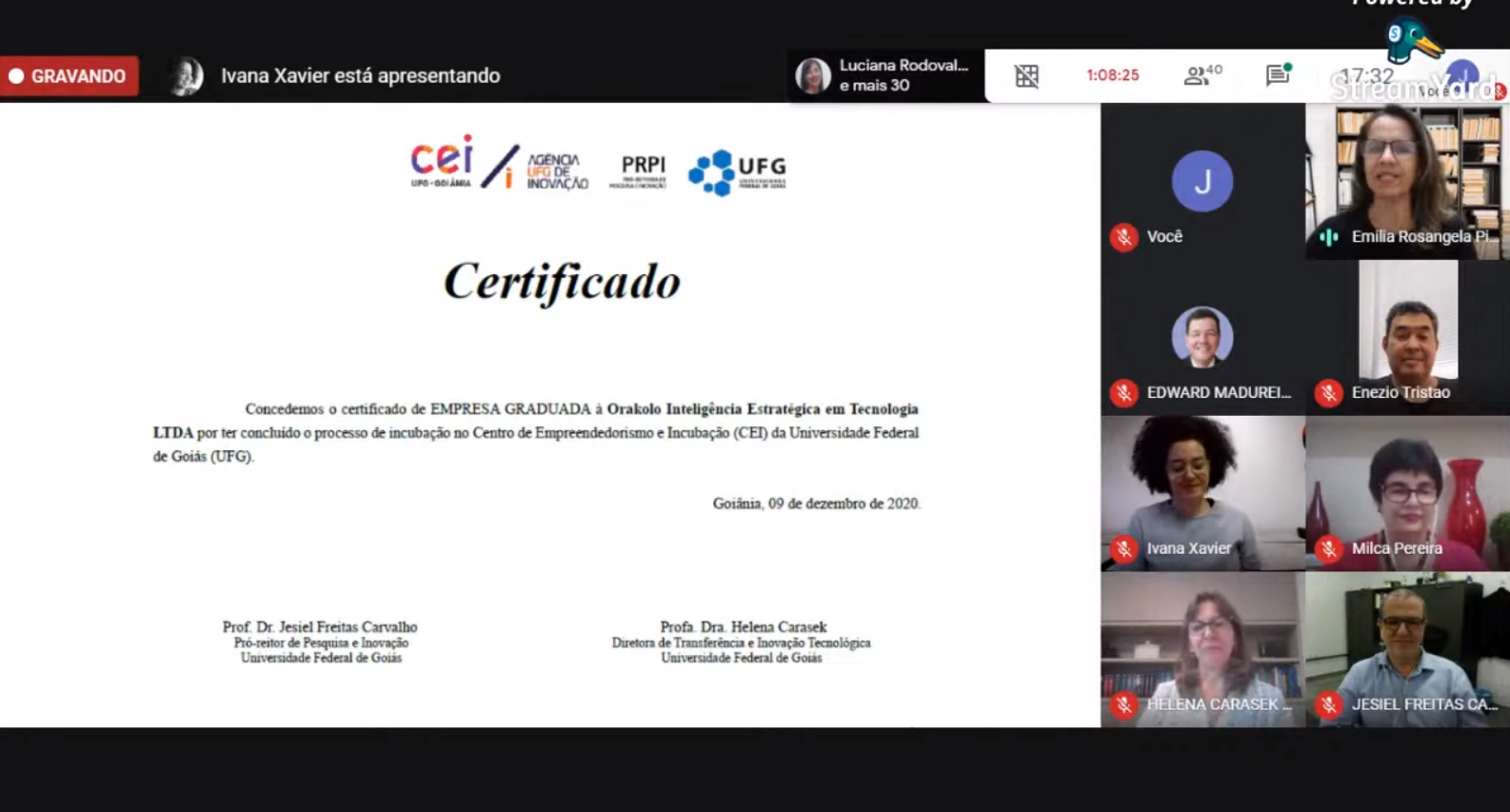The width and height of the screenshot is (1510, 812).
Task: Click muted microphone icon beside Ivana Xavier
Action: (1124, 548)
